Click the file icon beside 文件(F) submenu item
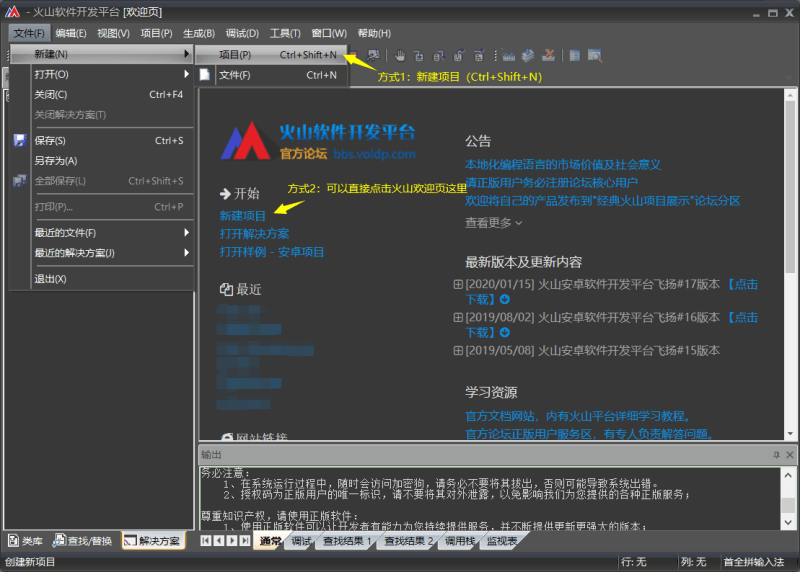This screenshot has width=800, height=572. [x=205, y=75]
